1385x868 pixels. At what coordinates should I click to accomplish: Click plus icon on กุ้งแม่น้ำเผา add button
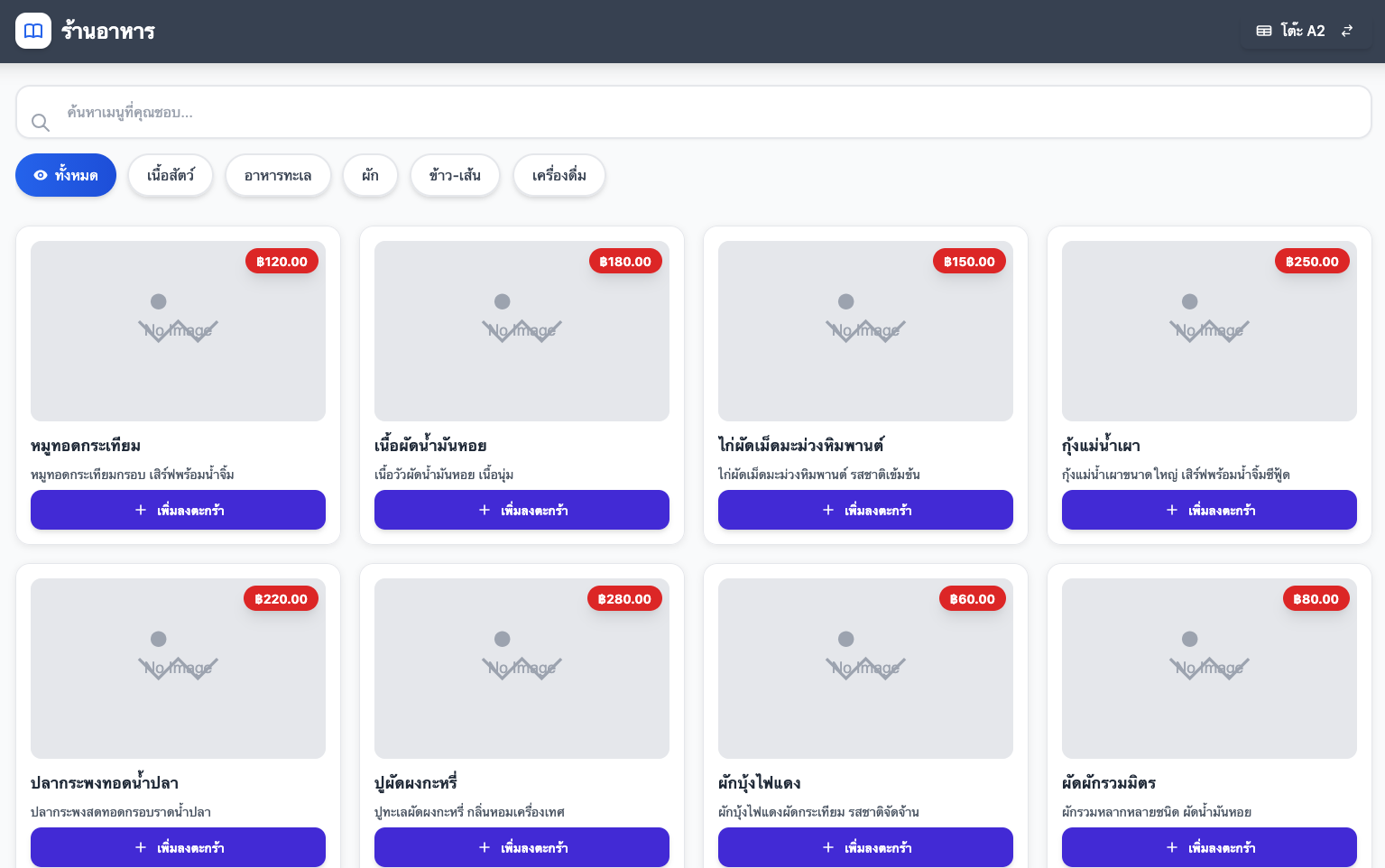click(x=1172, y=510)
